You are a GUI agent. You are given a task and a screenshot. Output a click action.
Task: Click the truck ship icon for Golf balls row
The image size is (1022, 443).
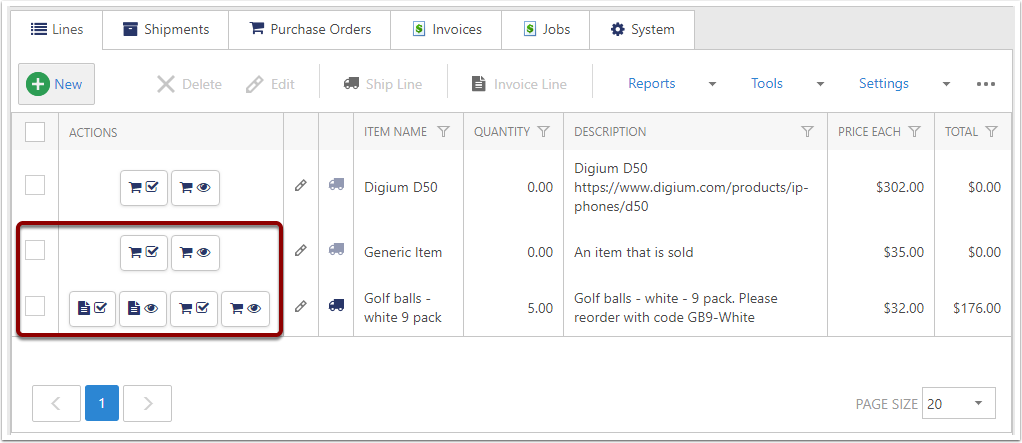point(336,306)
